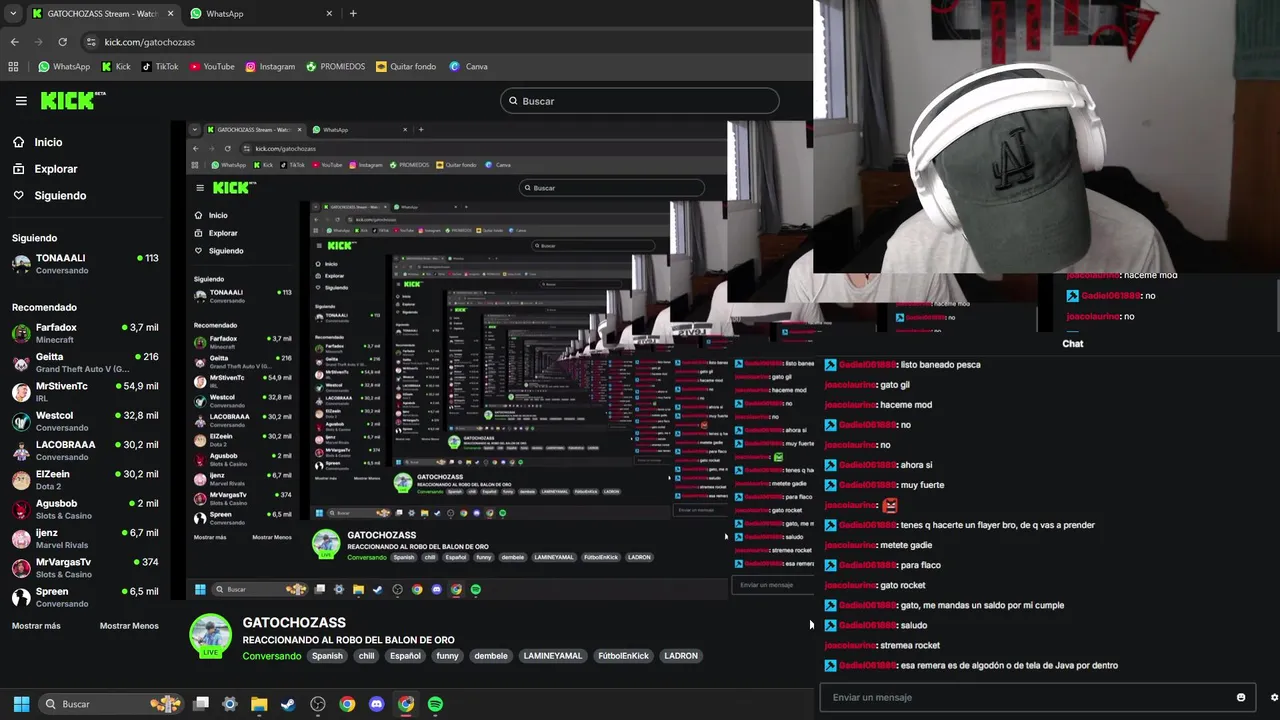Open recommended channel ijenz

click(85, 539)
